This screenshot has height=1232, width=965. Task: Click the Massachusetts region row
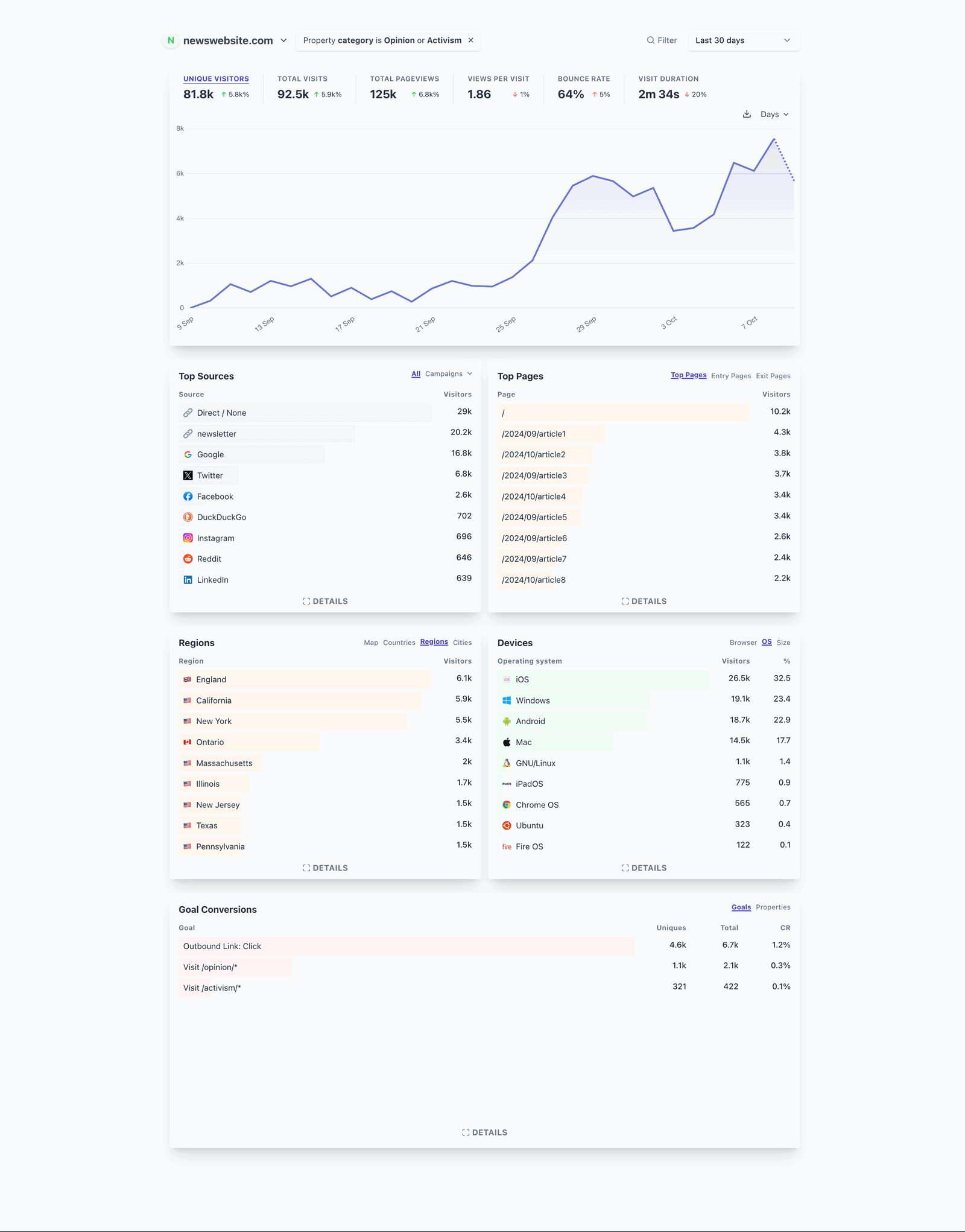[x=325, y=763]
